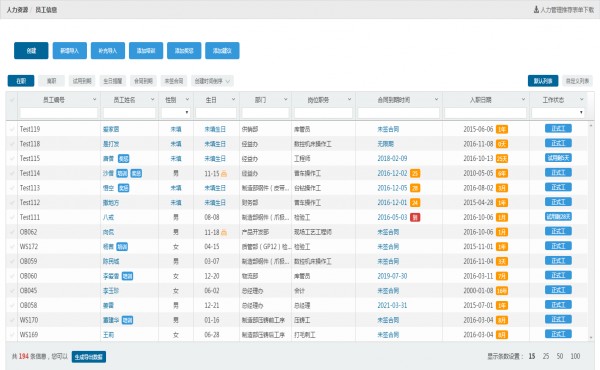Click the birthday cake icon in the OB062 row
This screenshot has height=370, width=600.
224,232
